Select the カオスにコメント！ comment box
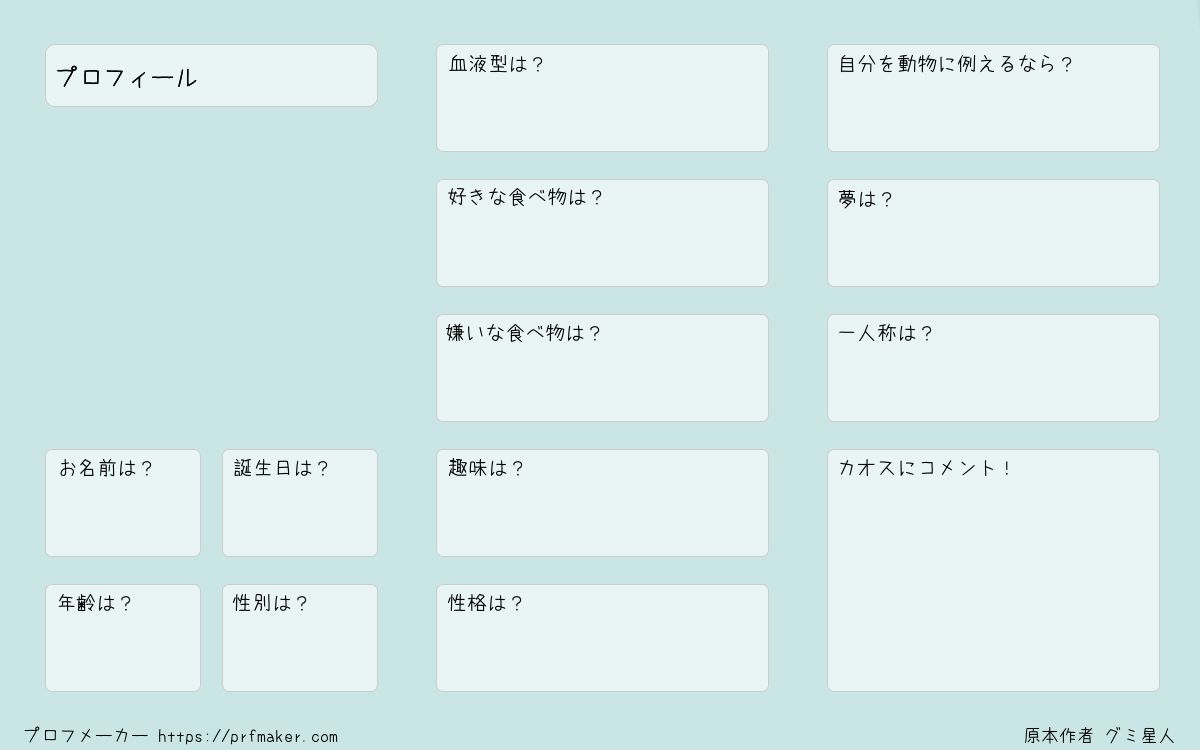The width and height of the screenshot is (1200, 750). pyautogui.click(x=993, y=570)
